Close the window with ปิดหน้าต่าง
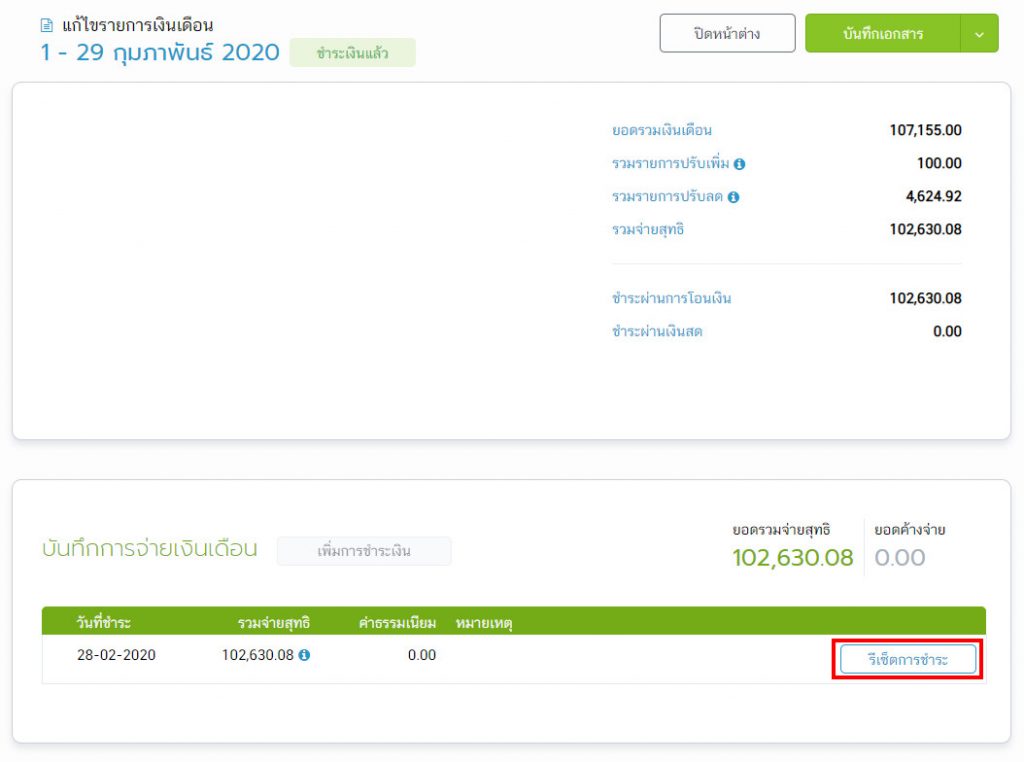The height and width of the screenshot is (762, 1024). [x=727, y=34]
